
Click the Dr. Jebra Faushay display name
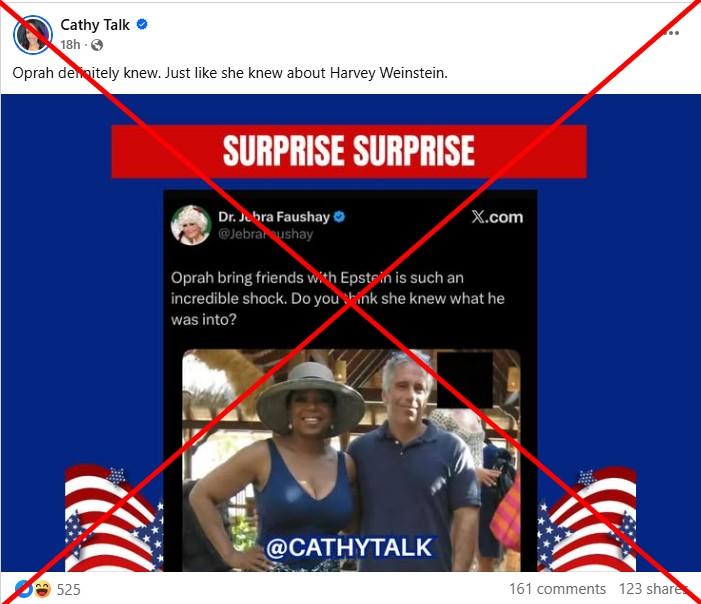(x=274, y=217)
